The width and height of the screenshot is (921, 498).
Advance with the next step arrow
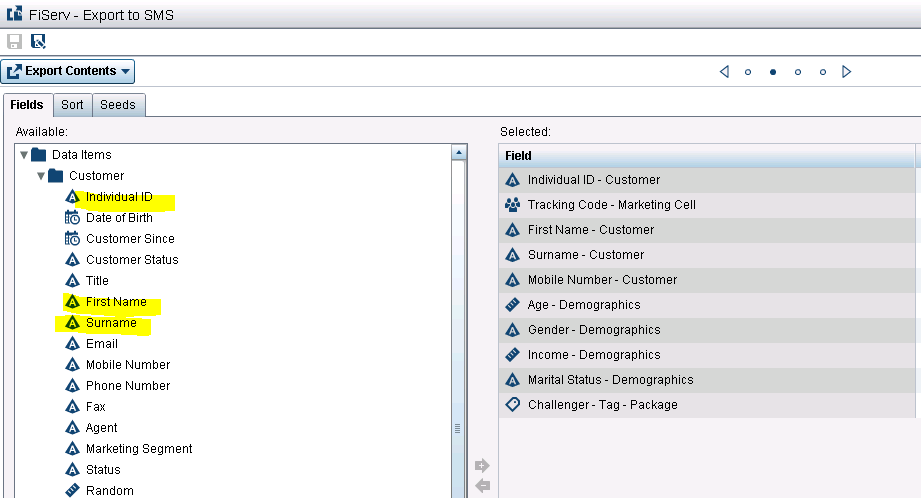847,72
